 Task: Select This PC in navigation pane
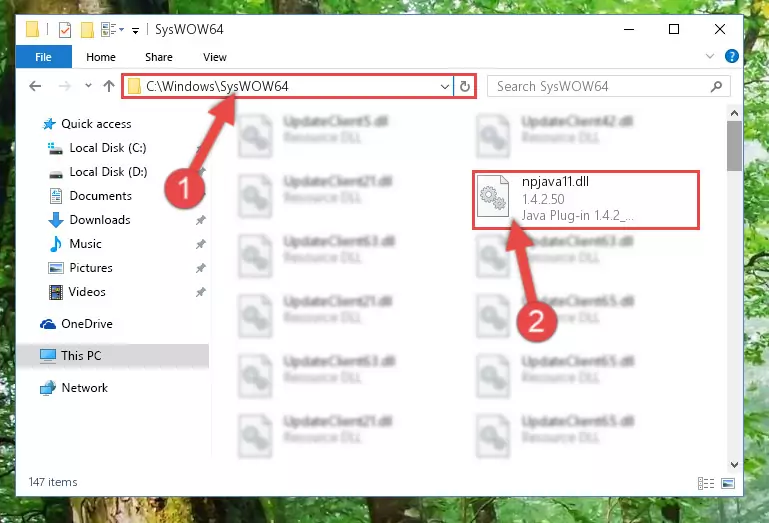(x=113, y=356)
